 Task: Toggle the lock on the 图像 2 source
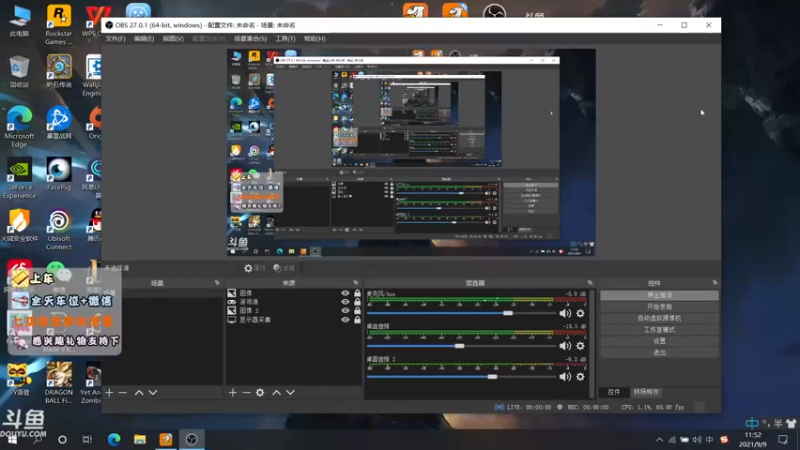coord(357,311)
